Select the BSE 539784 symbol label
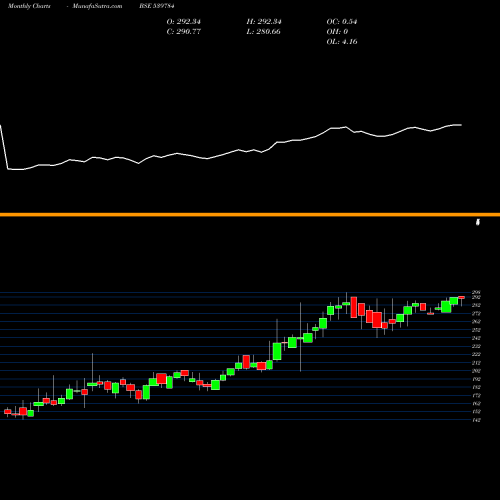Screen dimensions: 500x500 tap(157, 6)
